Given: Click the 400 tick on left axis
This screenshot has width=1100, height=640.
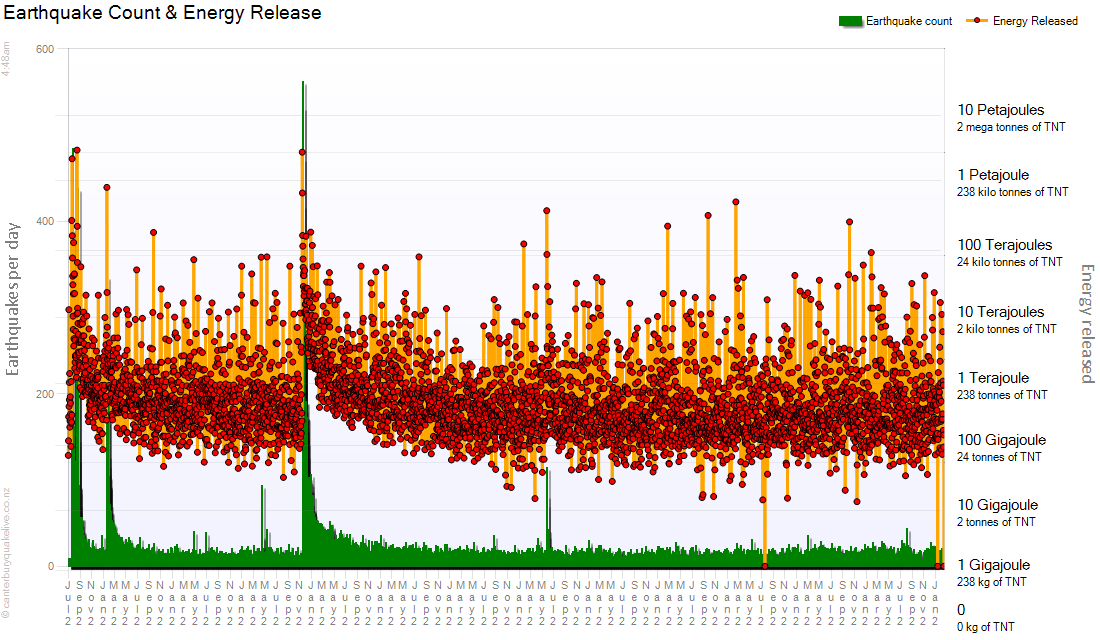Looking at the screenshot, I should tap(45, 221).
